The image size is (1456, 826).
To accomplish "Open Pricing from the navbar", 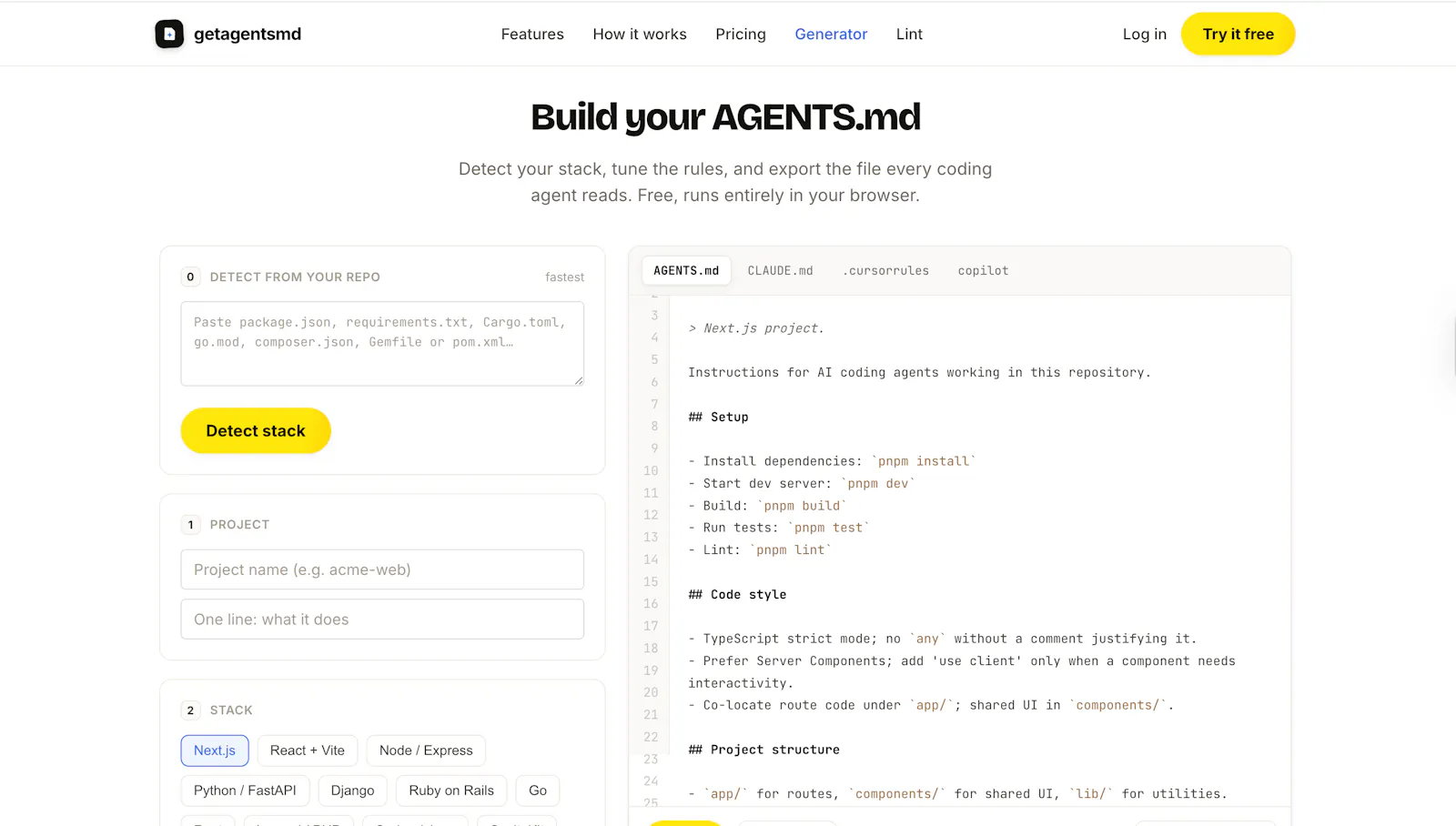I will (x=741, y=34).
